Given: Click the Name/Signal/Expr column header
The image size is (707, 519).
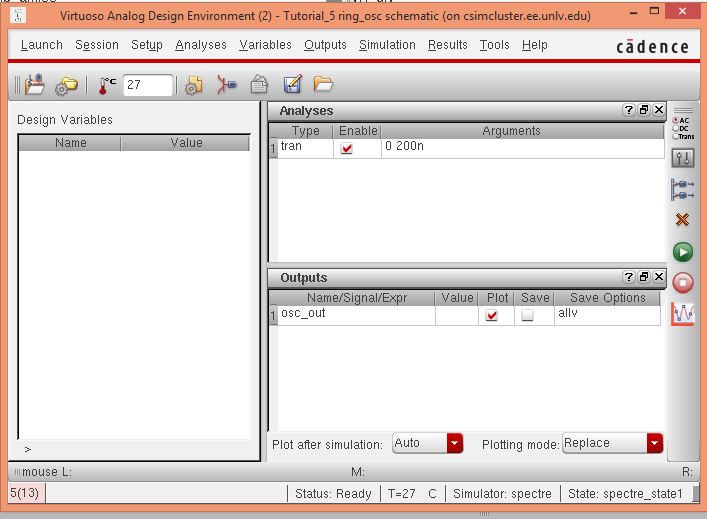Looking at the screenshot, I should (356, 298).
